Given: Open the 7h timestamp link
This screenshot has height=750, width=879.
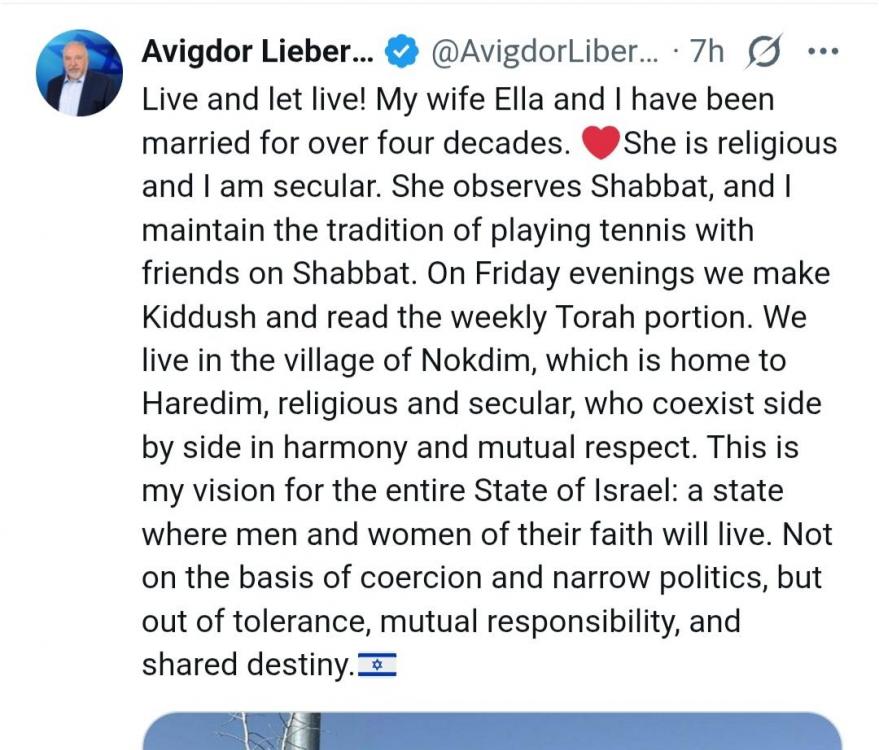Looking at the screenshot, I should click(706, 52).
